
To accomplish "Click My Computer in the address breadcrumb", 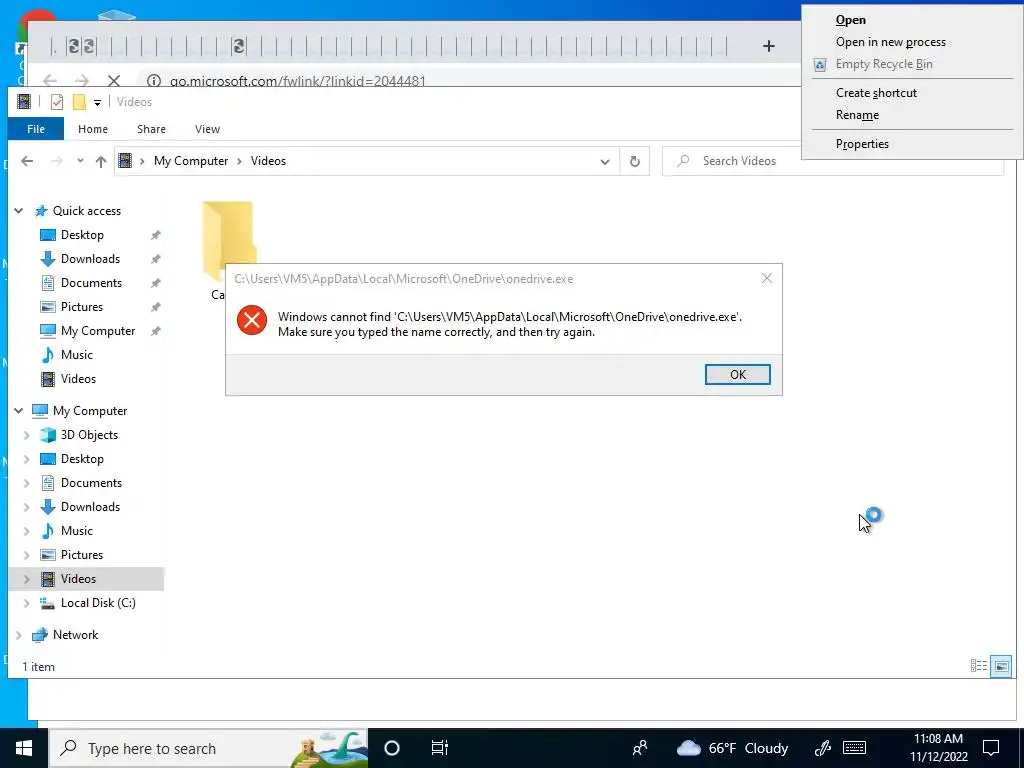I will pyautogui.click(x=191, y=161).
